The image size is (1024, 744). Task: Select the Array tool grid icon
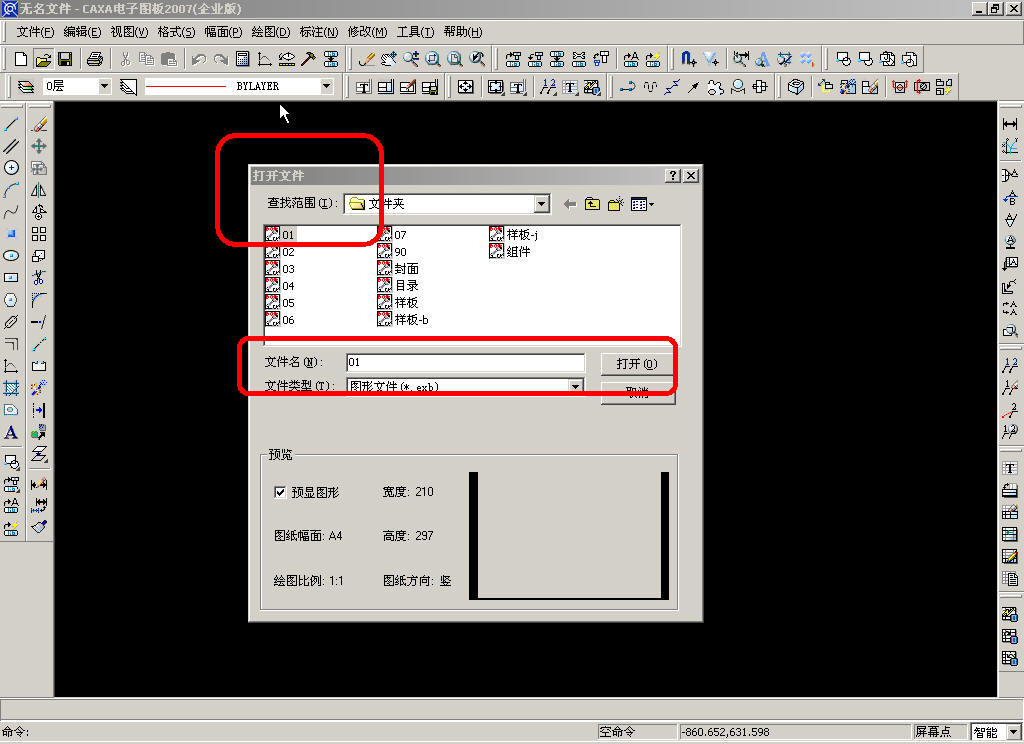39,234
